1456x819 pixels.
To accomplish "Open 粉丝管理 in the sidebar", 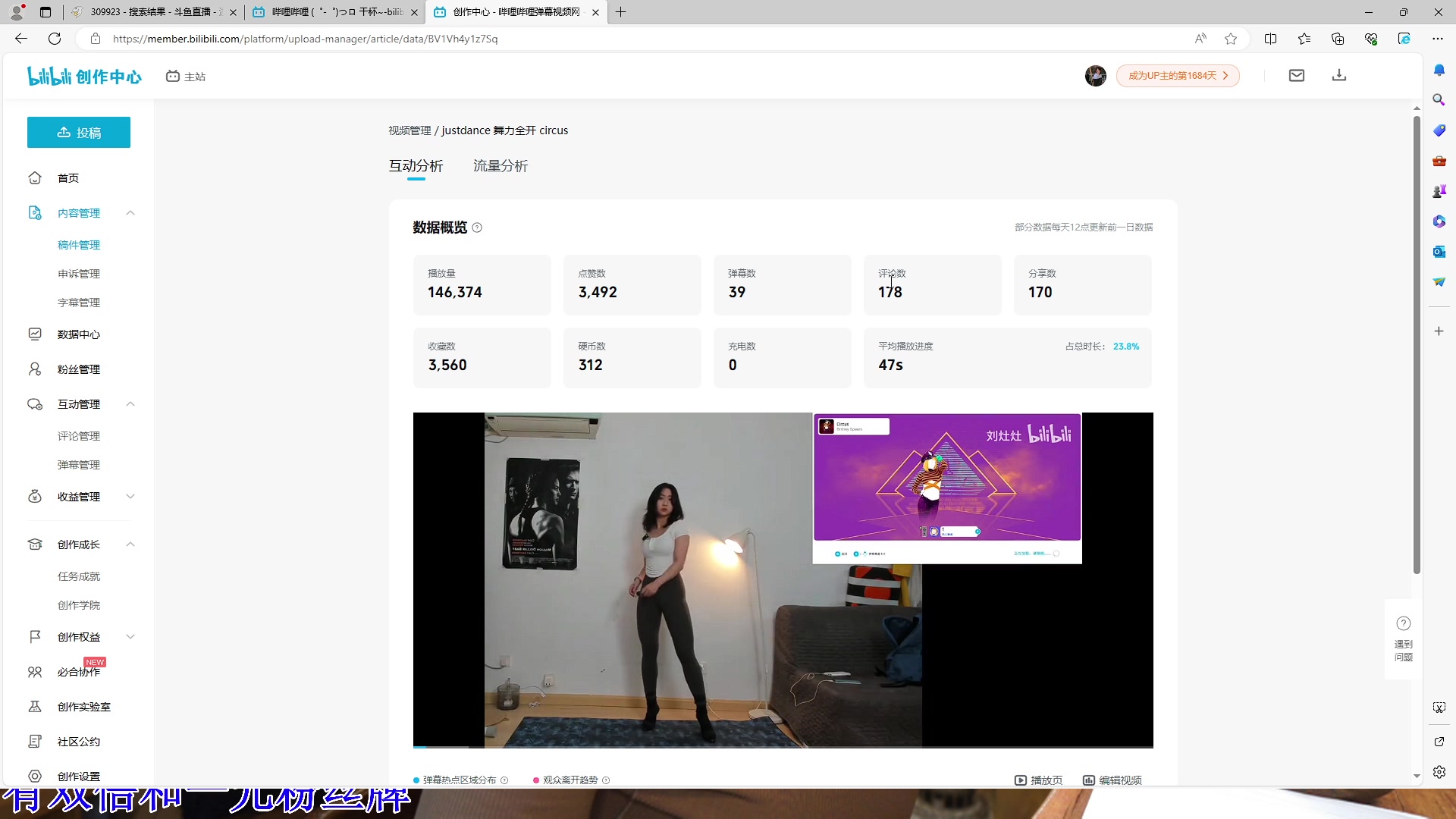I will (x=79, y=369).
